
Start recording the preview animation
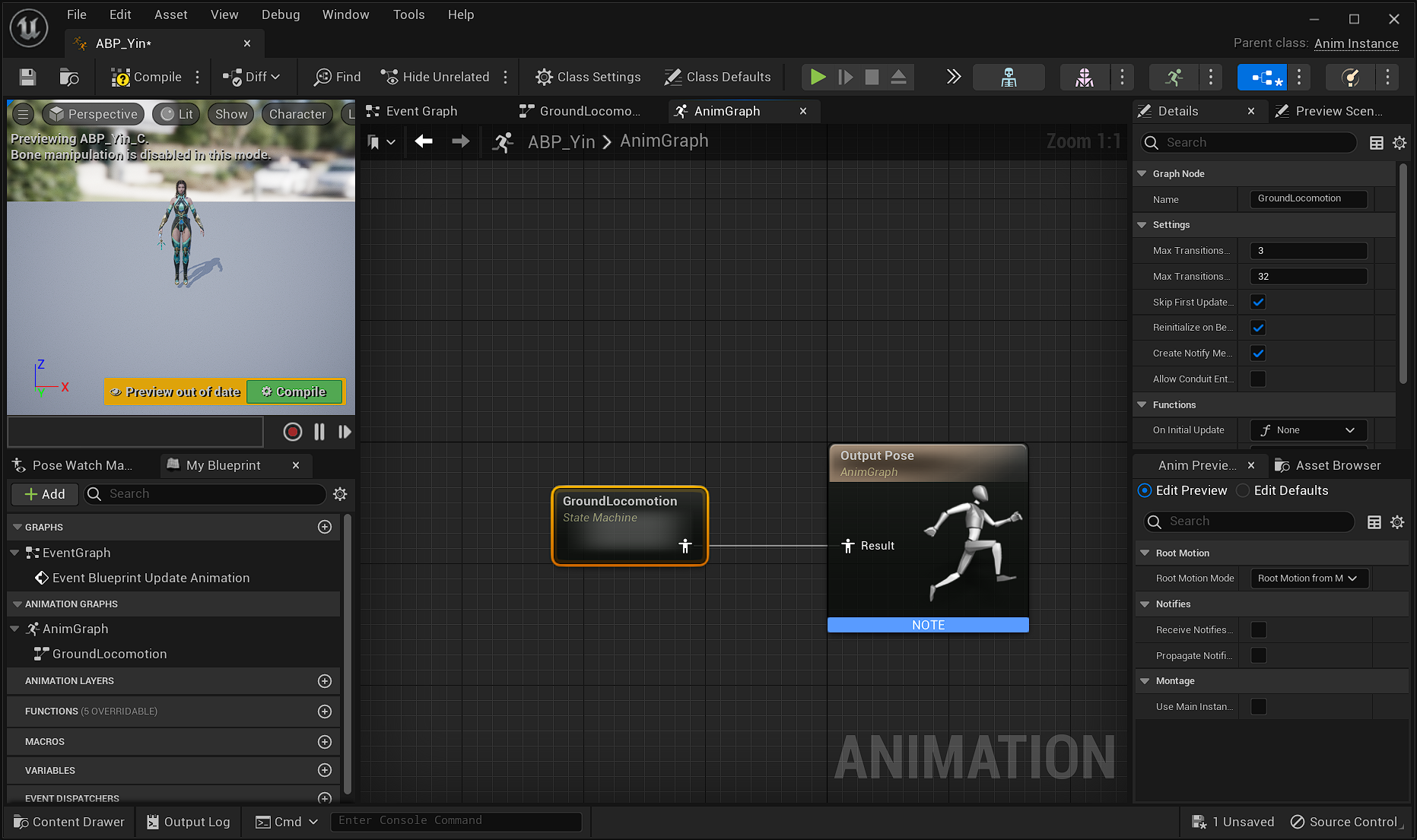pos(292,432)
